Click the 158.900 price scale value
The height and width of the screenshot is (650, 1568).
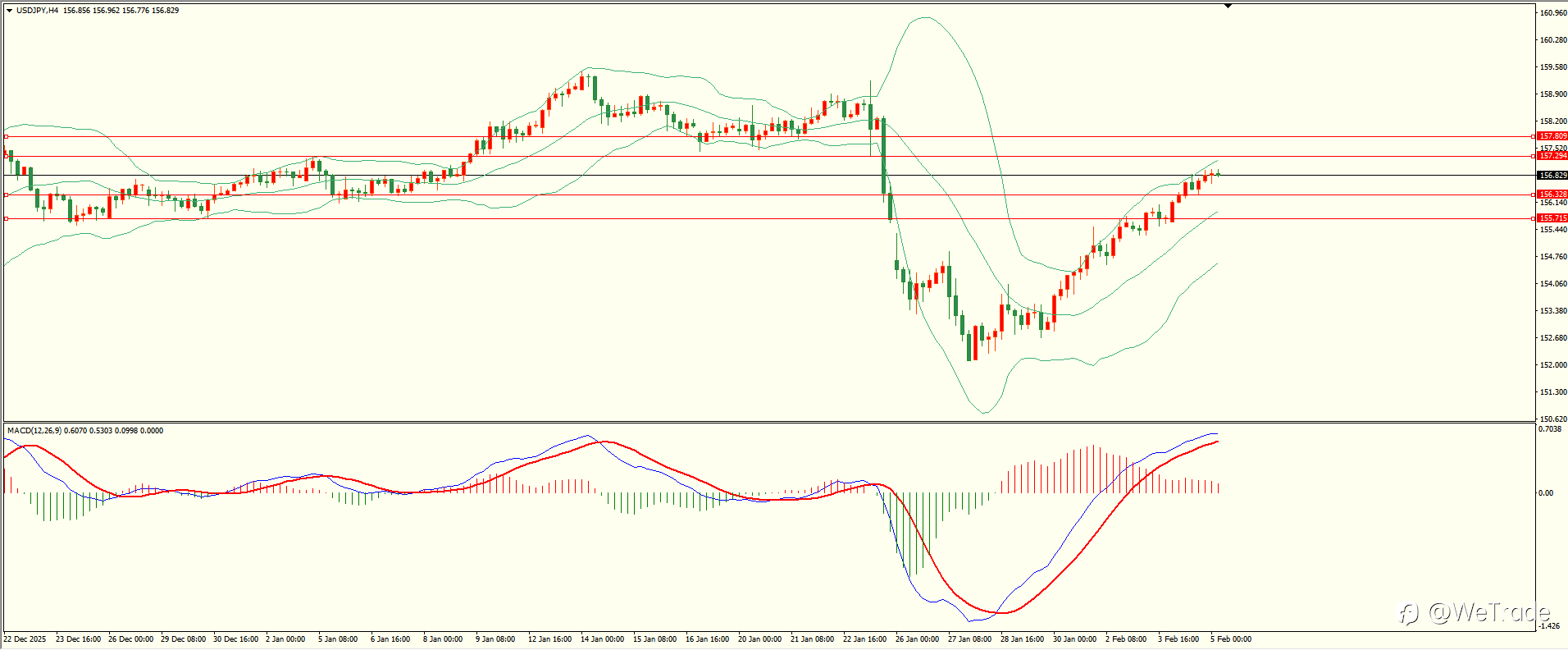pyautogui.click(x=1553, y=94)
